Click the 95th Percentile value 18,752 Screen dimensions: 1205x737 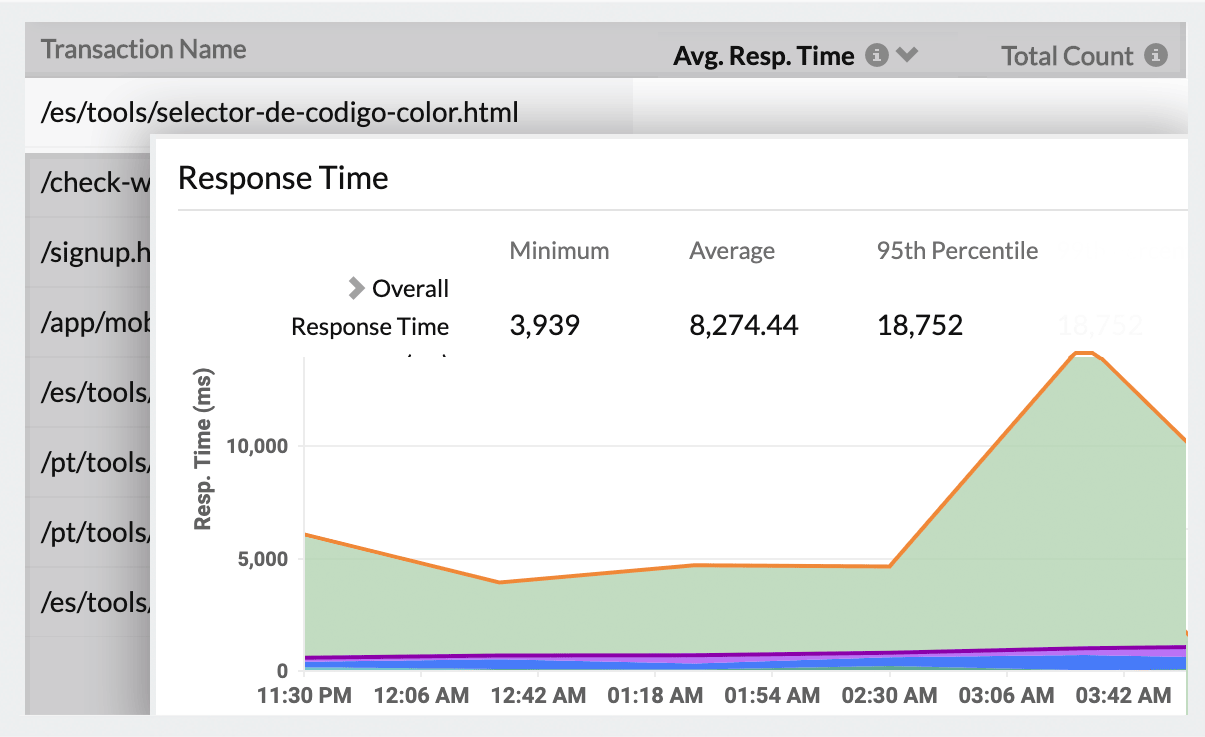[x=919, y=324]
